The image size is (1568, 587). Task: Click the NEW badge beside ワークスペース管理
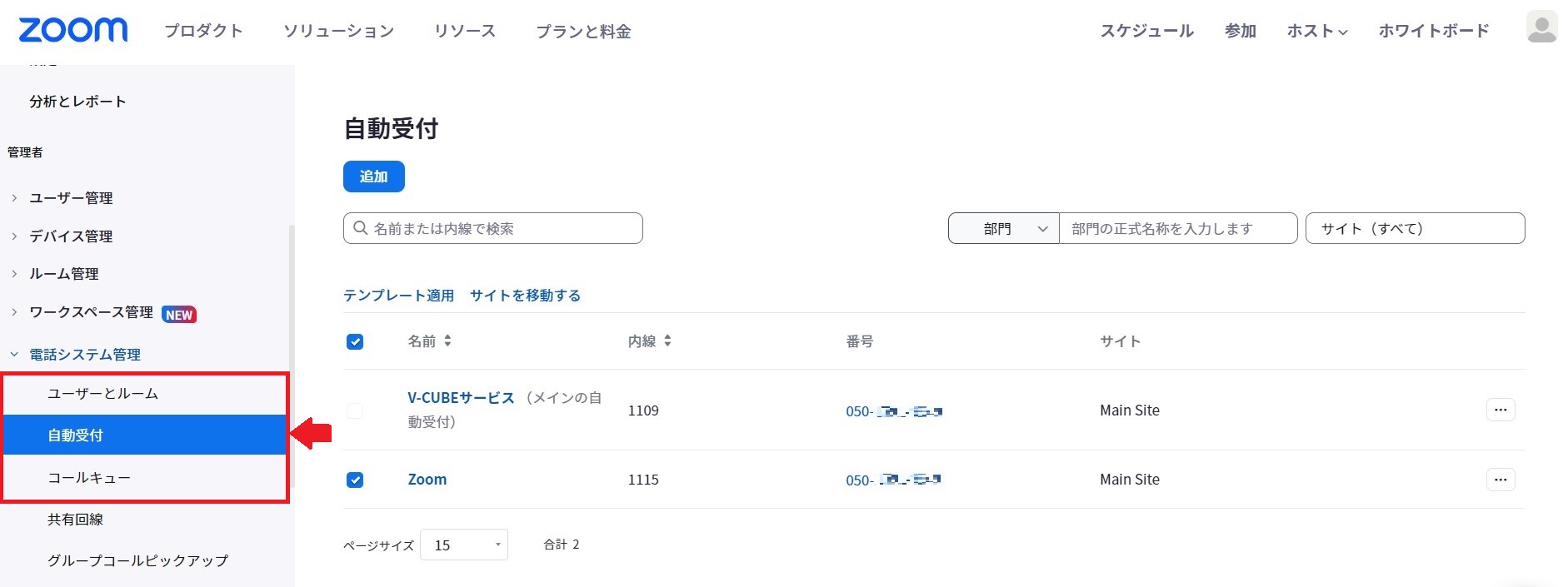point(179,315)
